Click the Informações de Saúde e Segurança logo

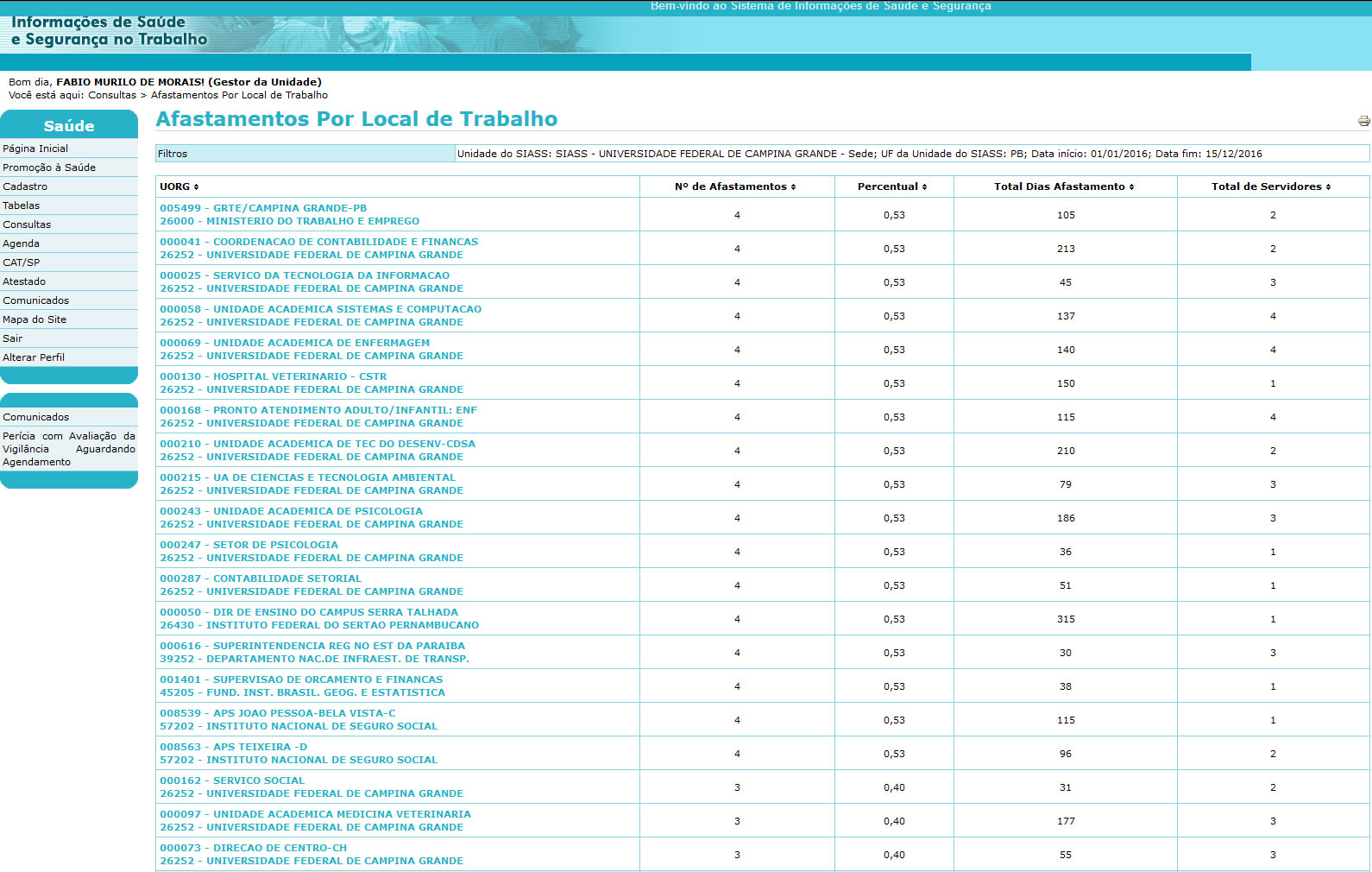coord(110,30)
